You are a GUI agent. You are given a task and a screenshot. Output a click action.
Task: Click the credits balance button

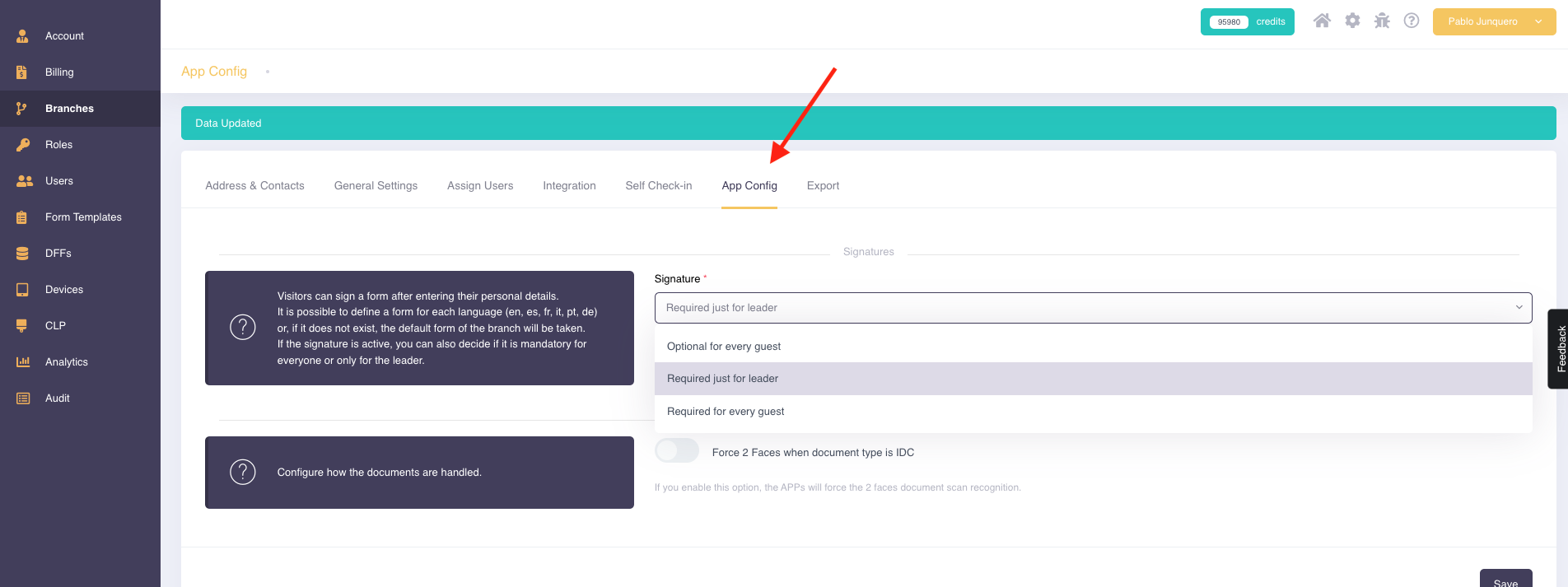click(1247, 21)
